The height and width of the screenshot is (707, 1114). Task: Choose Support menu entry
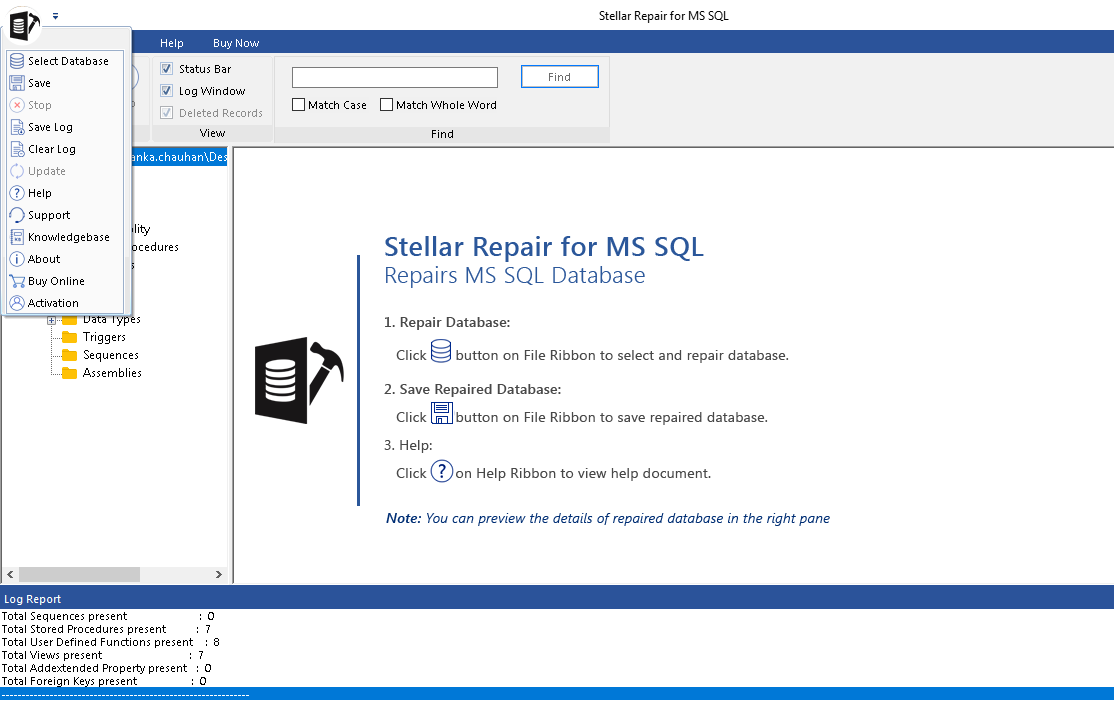tap(65, 215)
